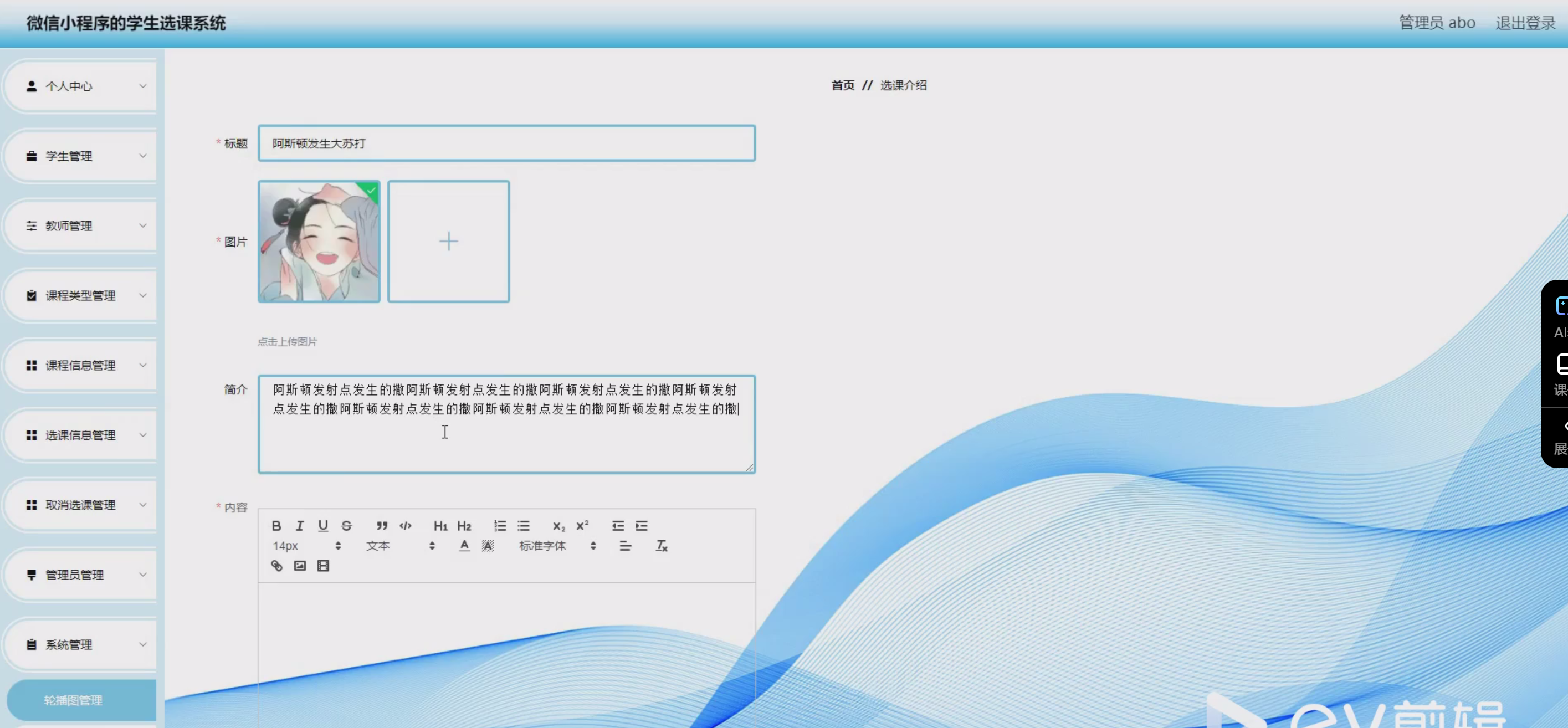Click the 个人中心 person icon
This screenshot has width=1568, height=728.
point(32,86)
